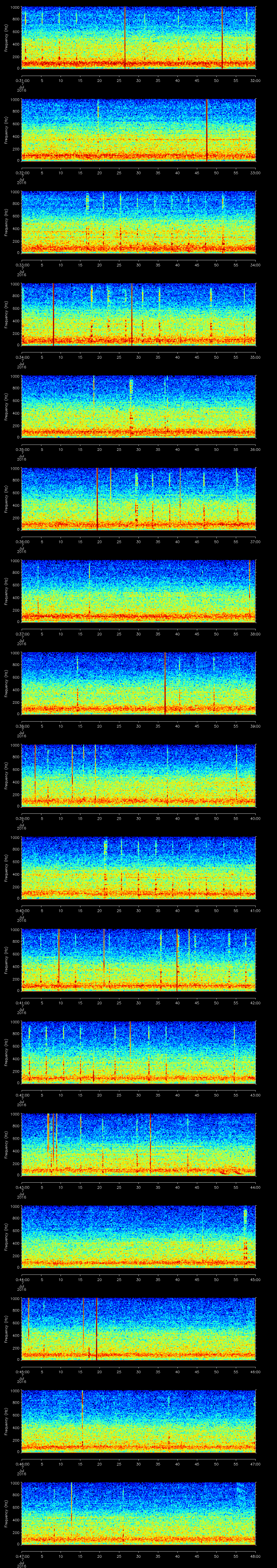Click the 30 second tick under the 0:42:00 panel
Viewport: 277px width, 1568px height.
coord(139,1095)
